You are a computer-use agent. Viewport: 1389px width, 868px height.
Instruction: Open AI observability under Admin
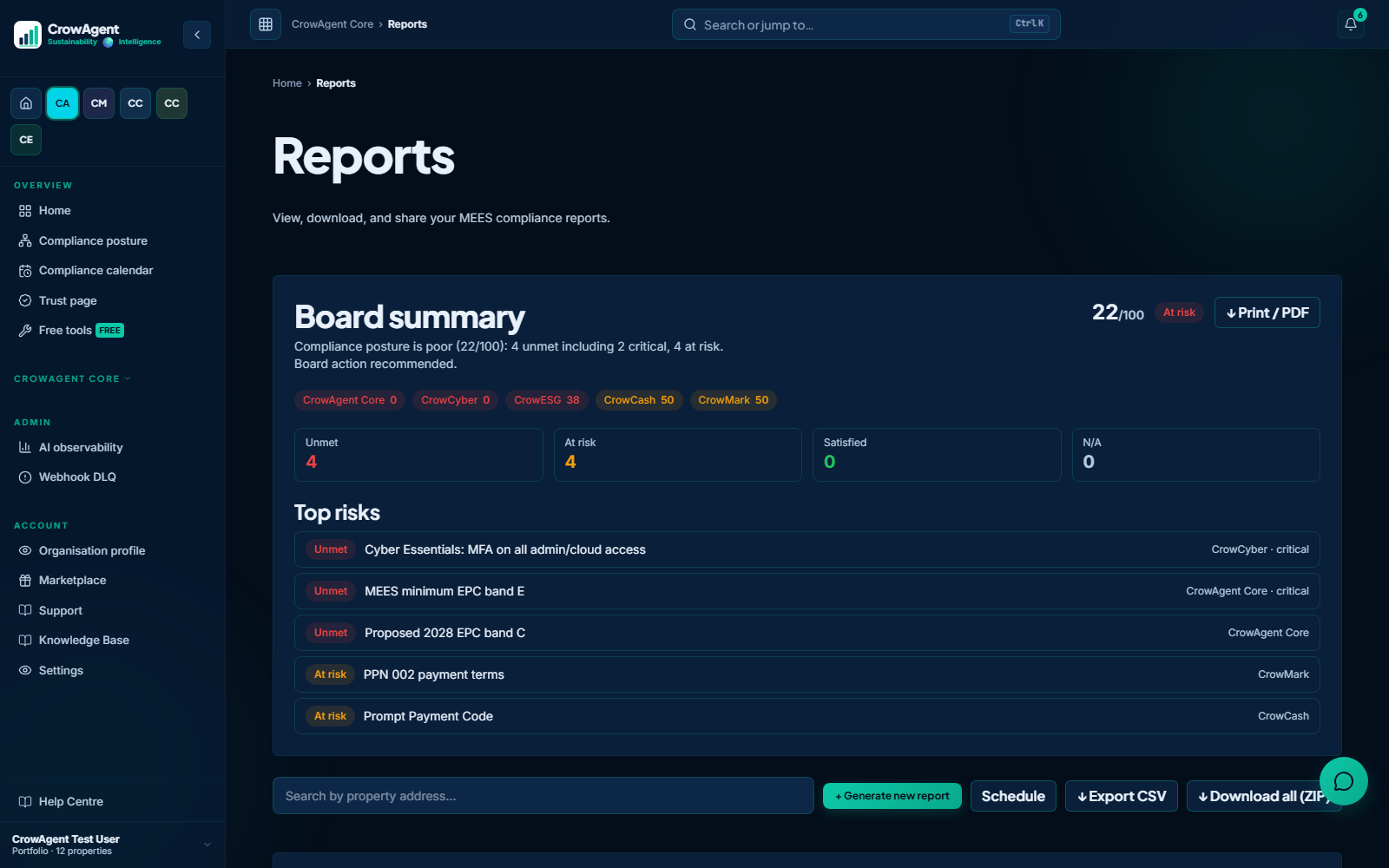tap(112, 447)
